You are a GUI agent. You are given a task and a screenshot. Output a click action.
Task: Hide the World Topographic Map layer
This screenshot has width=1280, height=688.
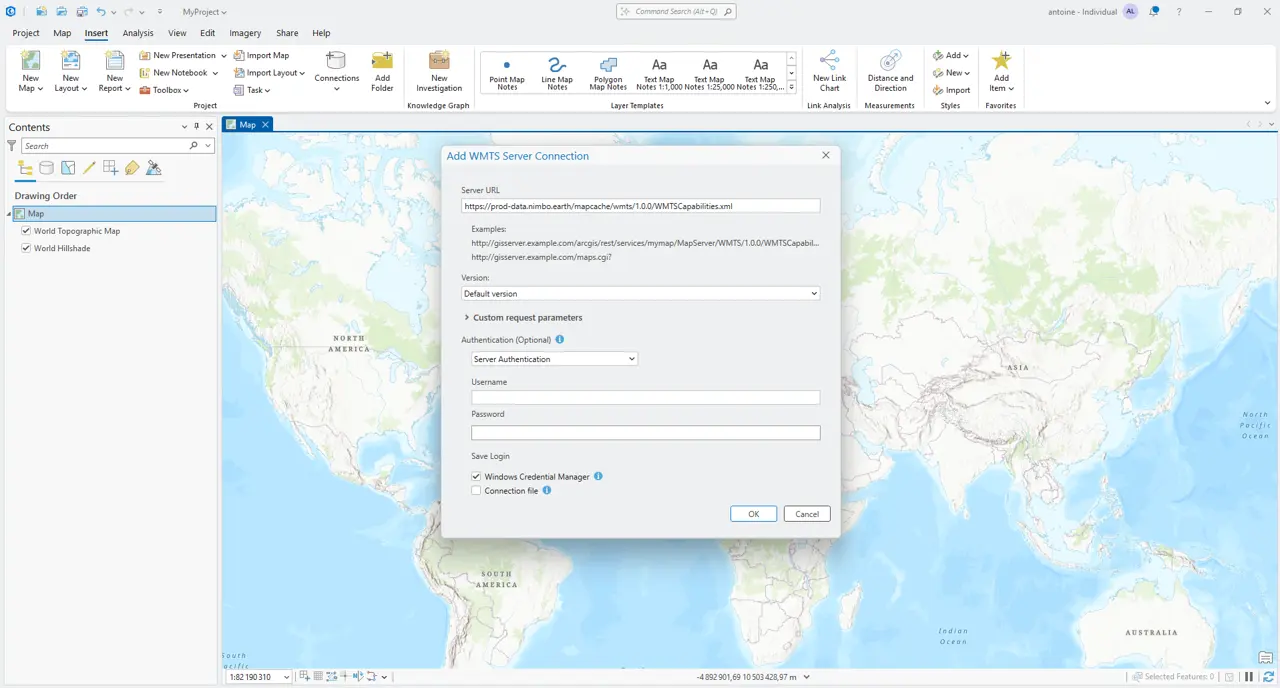tap(26, 231)
